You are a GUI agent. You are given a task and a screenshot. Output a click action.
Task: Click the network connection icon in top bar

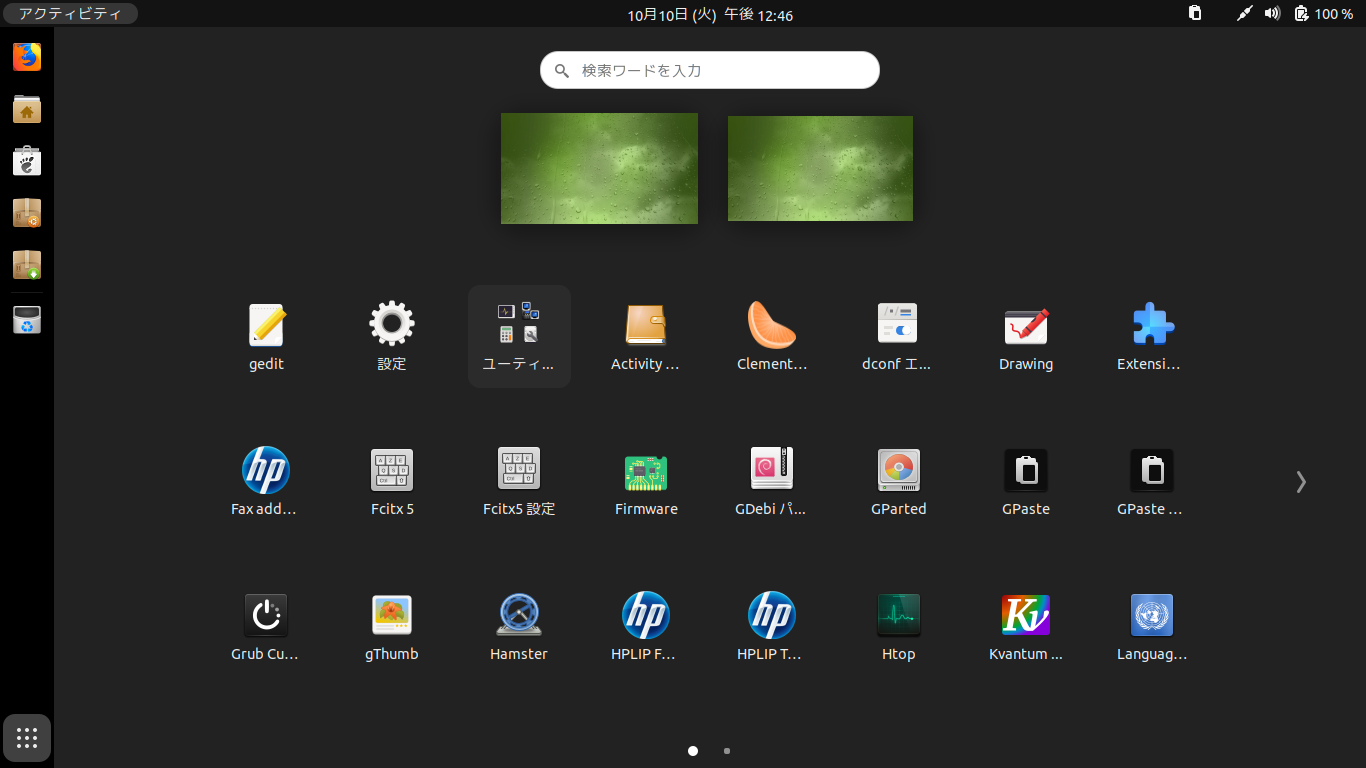tap(1244, 14)
